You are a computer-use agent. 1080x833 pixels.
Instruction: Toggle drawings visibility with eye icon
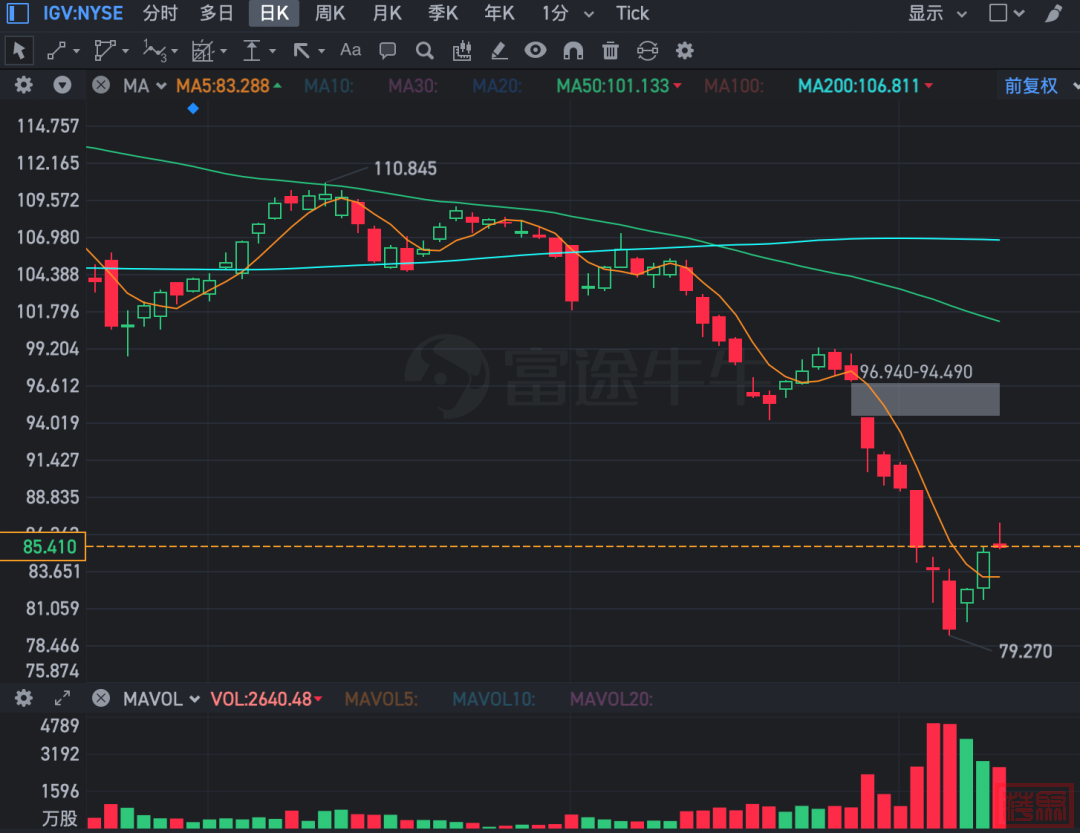536,50
